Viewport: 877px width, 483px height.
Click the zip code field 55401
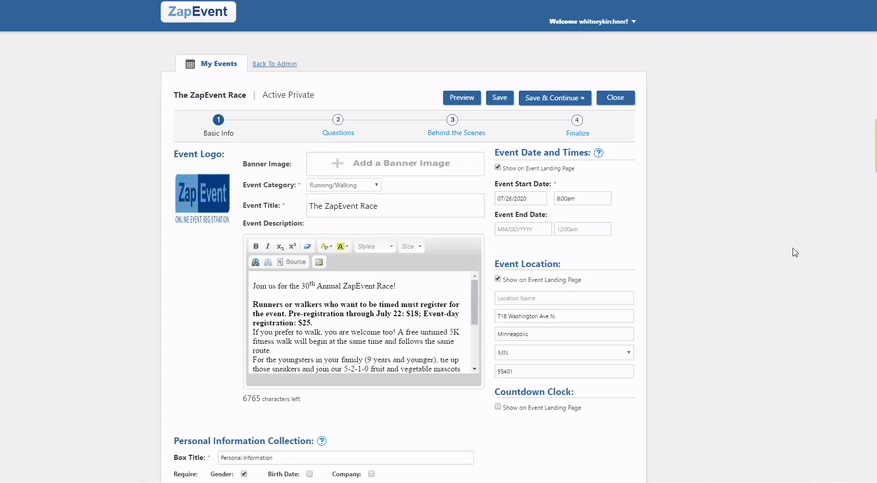[564, 371]
